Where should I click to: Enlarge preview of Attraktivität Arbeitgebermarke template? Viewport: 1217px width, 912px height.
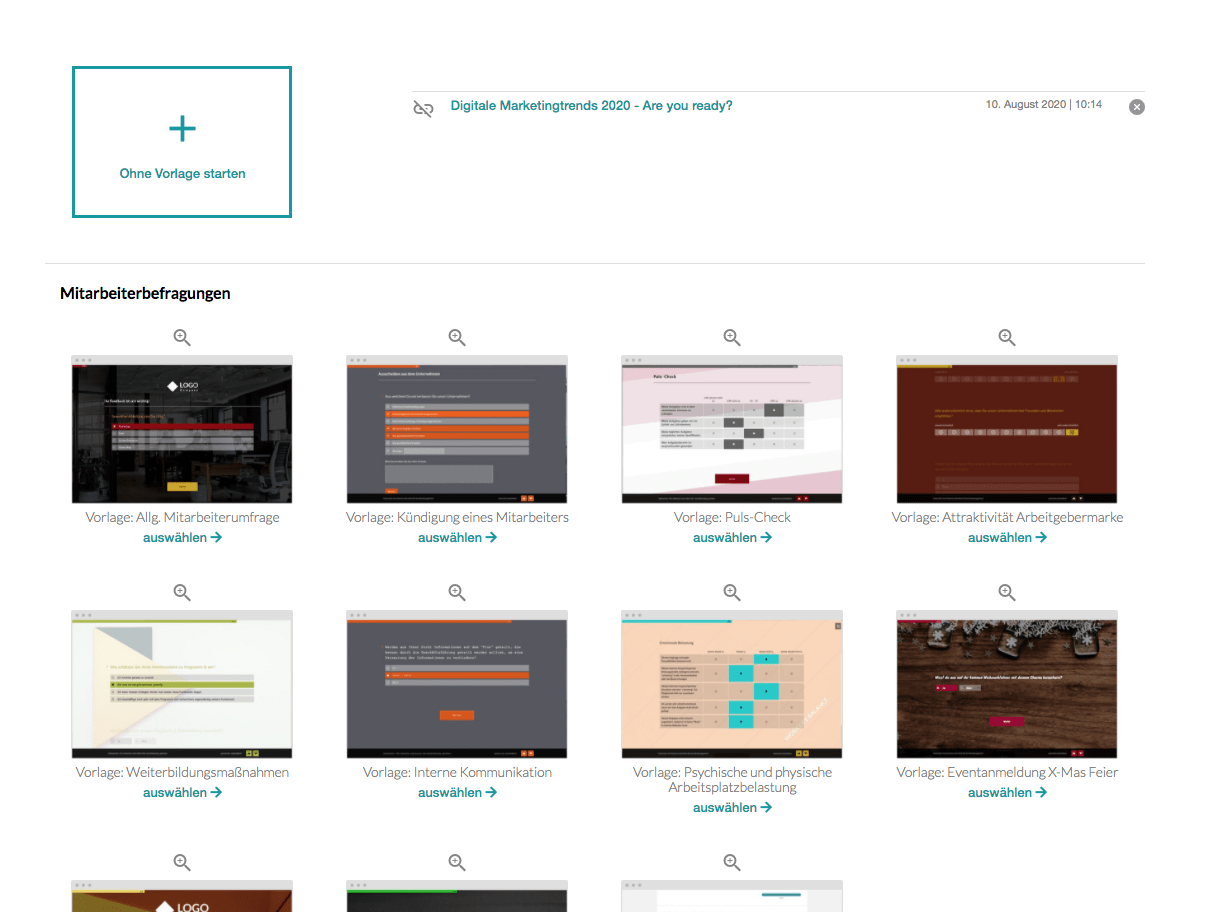pos(1007,338)
